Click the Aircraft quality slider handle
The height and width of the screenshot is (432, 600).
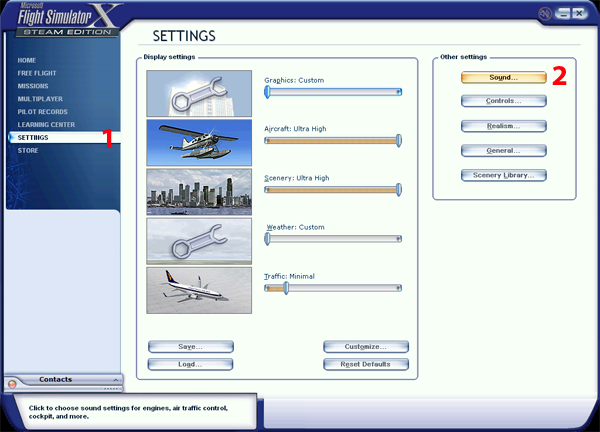click(x=399, y=140)
